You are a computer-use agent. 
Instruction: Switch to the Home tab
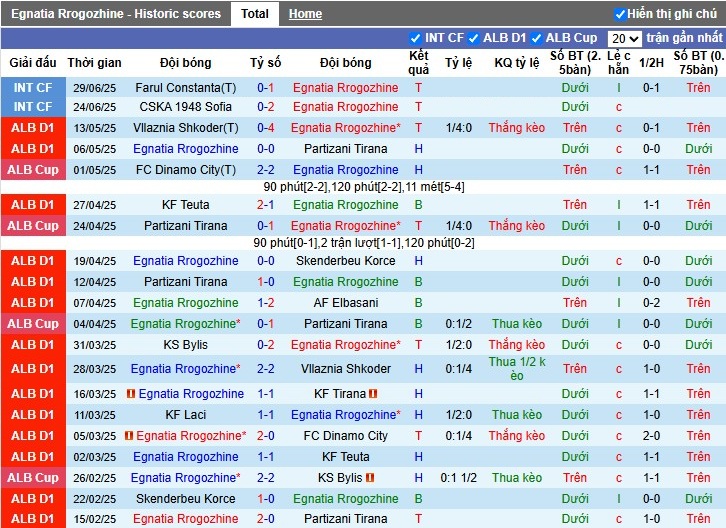pos(305,14)
